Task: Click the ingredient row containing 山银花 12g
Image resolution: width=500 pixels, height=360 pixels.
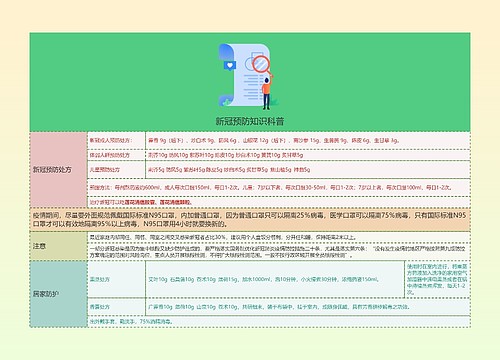Action: (308, 140)
